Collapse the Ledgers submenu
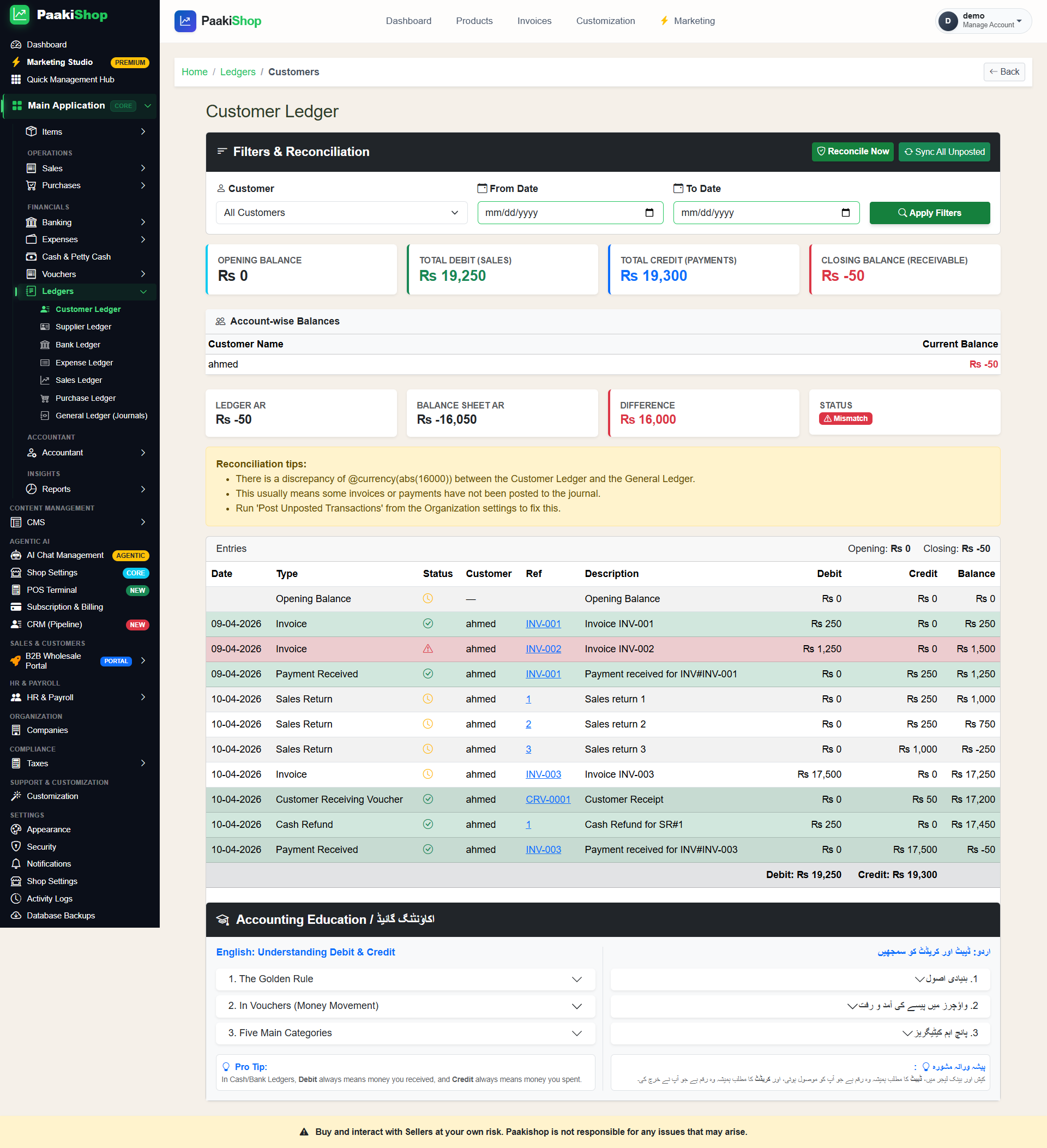 coord(143,292)
